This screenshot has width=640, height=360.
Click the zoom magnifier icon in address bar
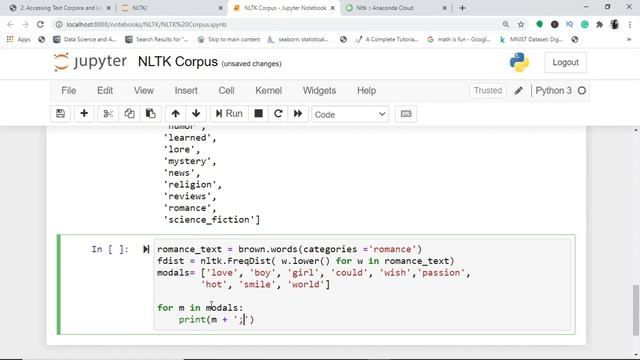[506, 24]
